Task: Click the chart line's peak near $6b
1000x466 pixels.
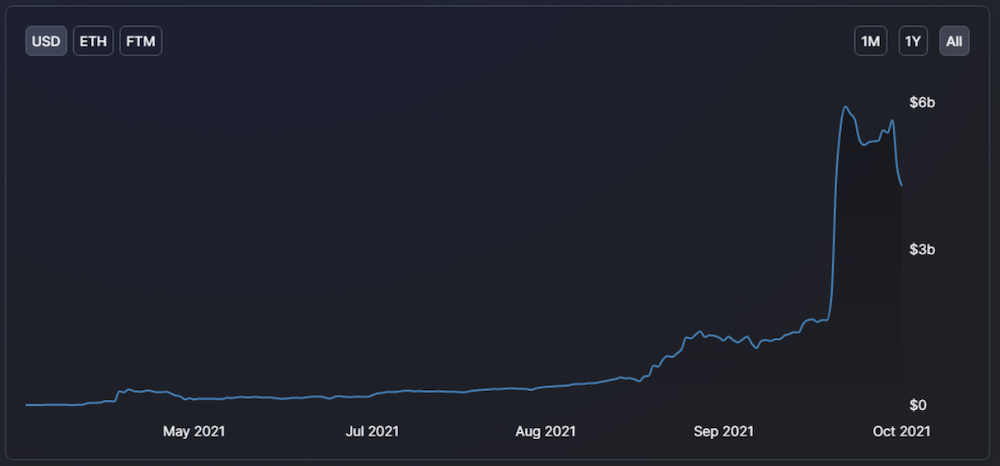Action: click(x=846, y=107)
